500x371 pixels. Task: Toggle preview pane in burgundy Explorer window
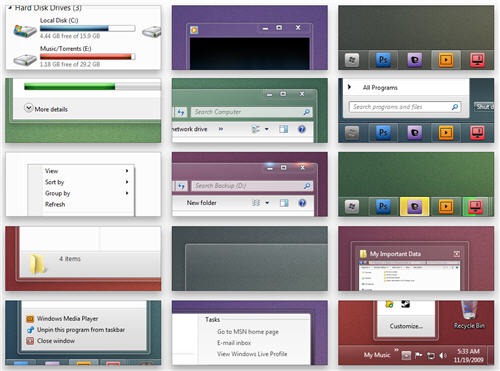click(x=284, y=203)
